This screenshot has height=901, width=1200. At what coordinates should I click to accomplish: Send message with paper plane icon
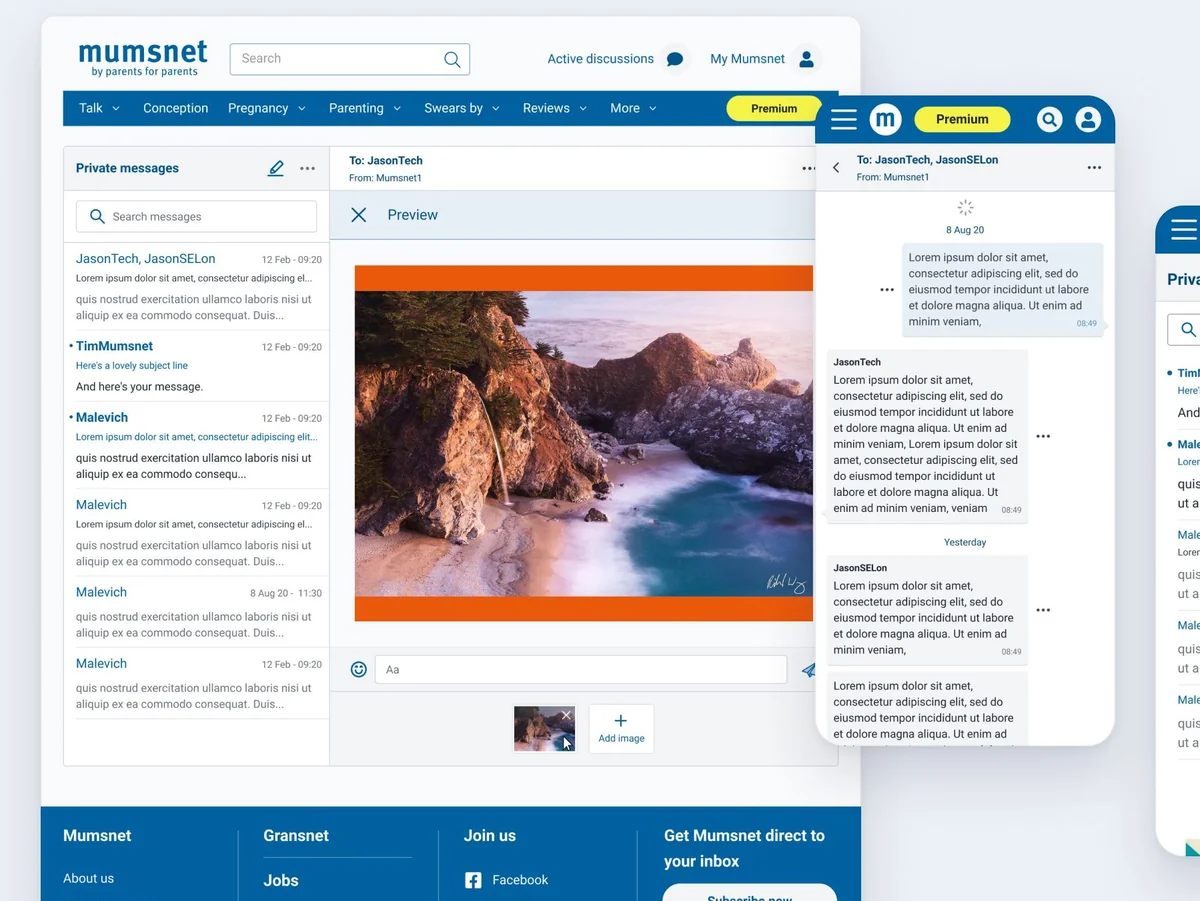(x=809, y=670)
